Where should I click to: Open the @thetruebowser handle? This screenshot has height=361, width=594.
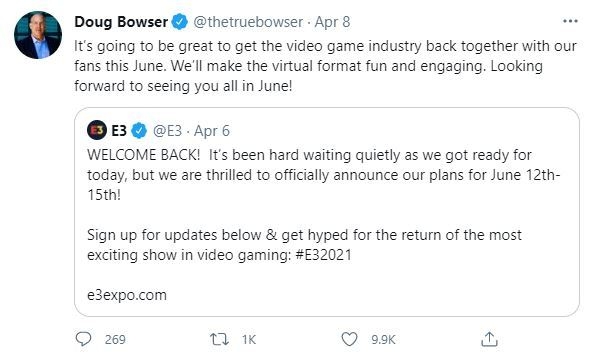coord(248,22)
